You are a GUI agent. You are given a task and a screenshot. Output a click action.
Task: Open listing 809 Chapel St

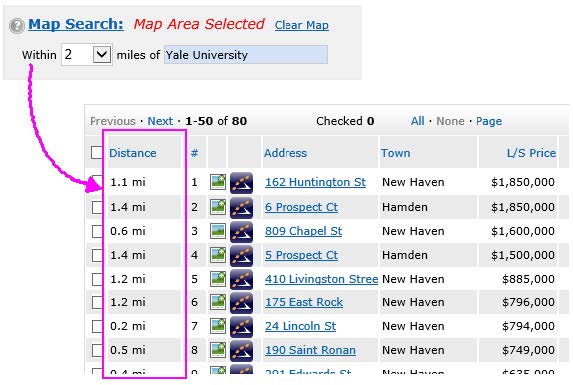click(303, 231)
